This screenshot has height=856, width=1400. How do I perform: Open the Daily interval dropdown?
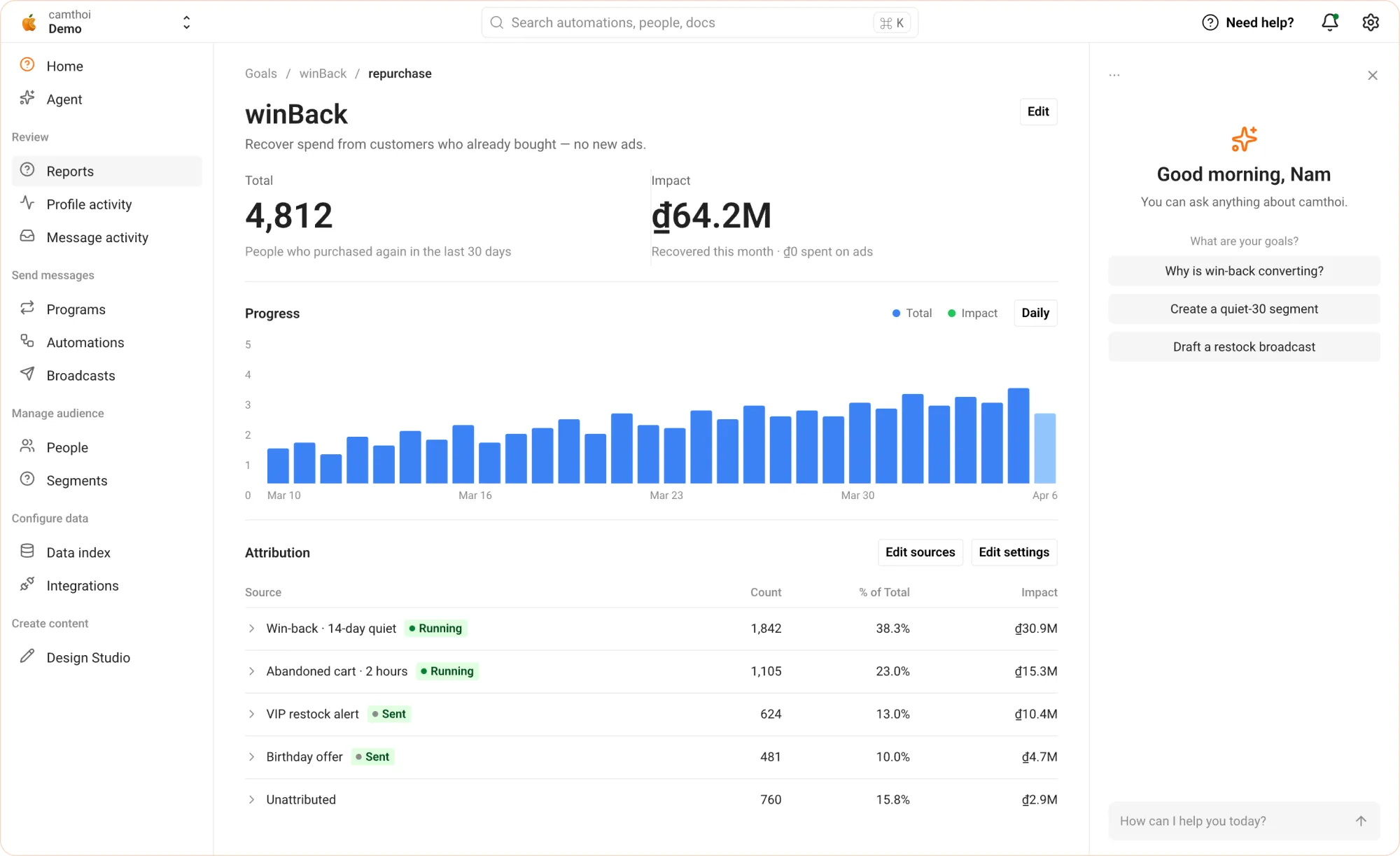coord(1035,313)
